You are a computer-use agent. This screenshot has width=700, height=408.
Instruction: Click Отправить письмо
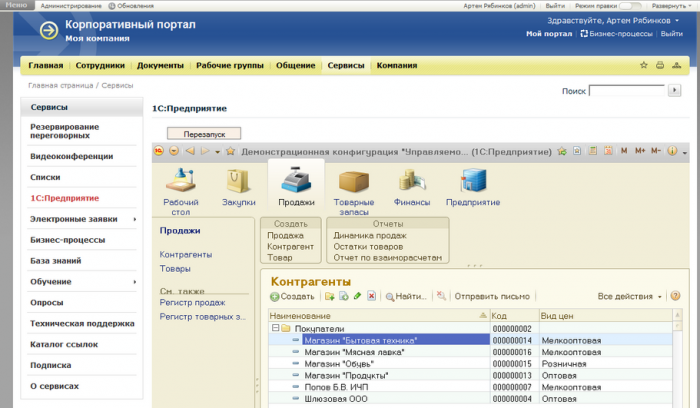point(492,296)
